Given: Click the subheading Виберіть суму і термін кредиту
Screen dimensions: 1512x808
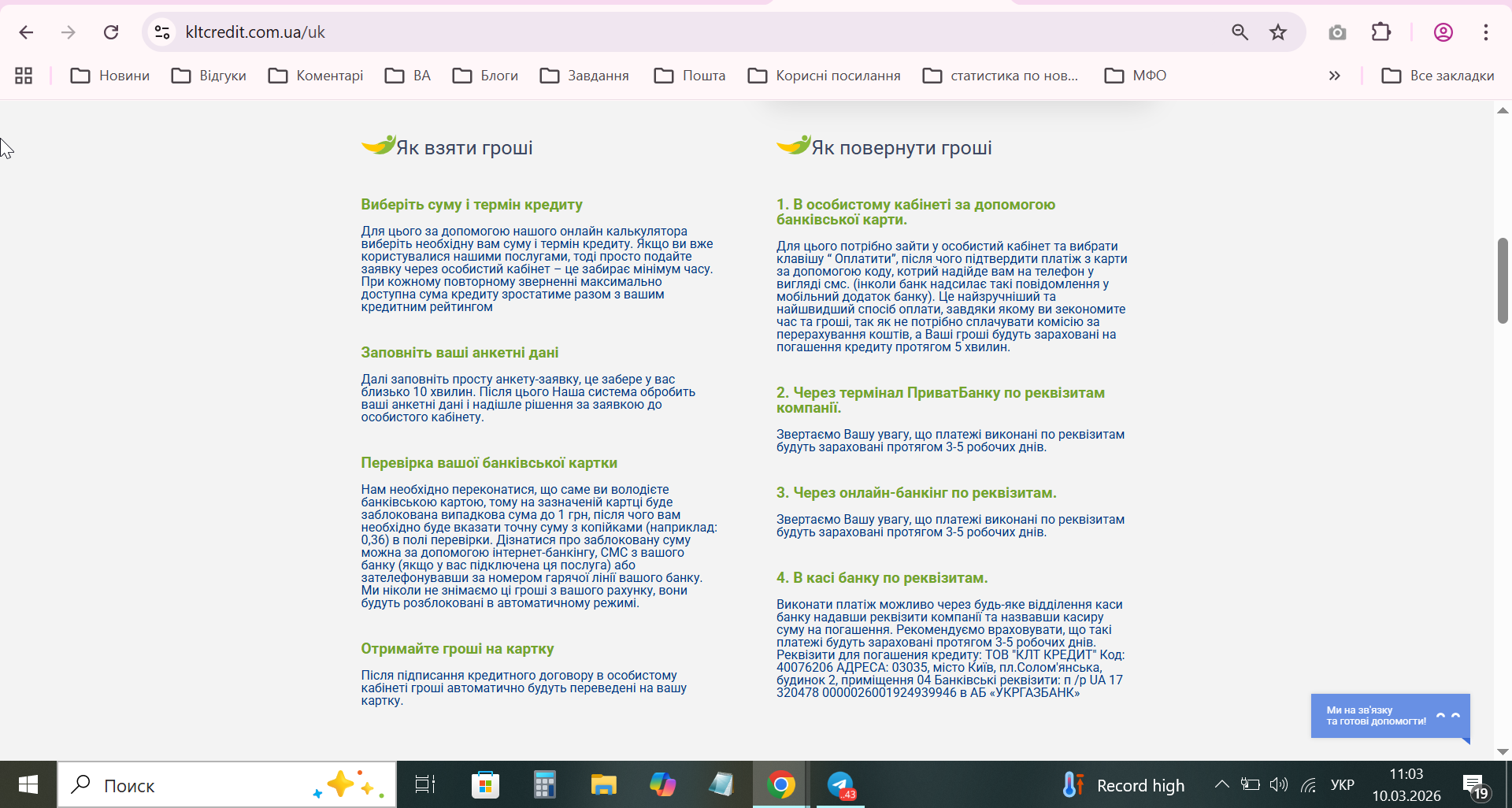Looking at the screenshot, I should (x=472, y=205).
